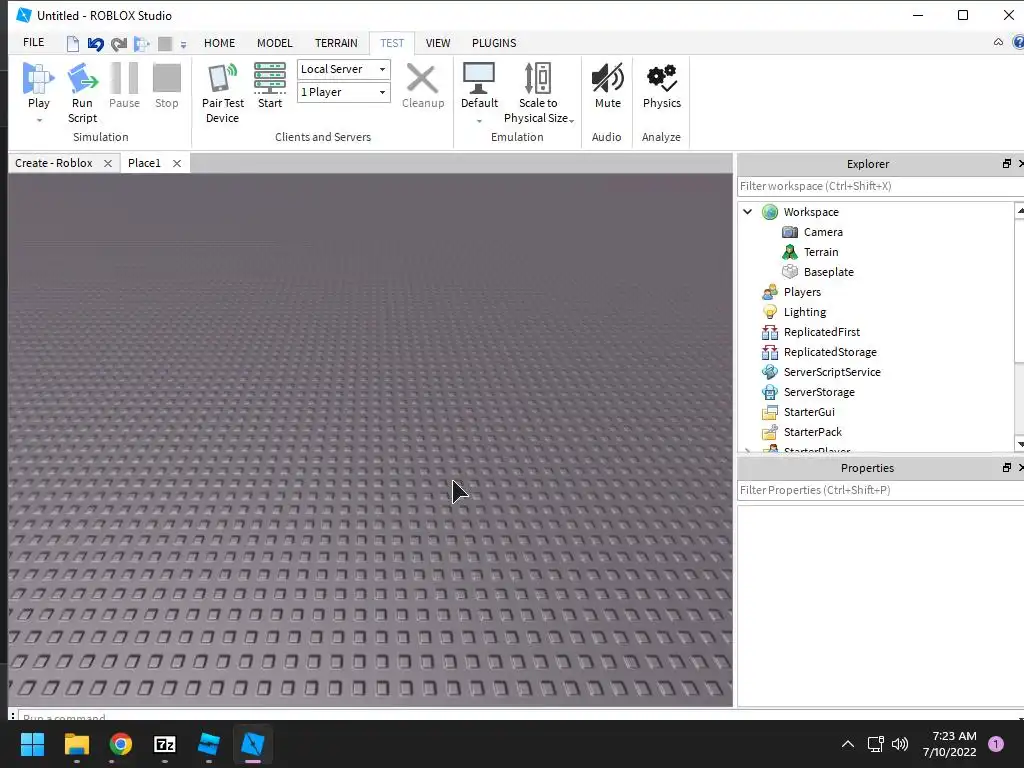1024x768 pixels.
Task: Click the Filter workspace search field
Action: 880,186
